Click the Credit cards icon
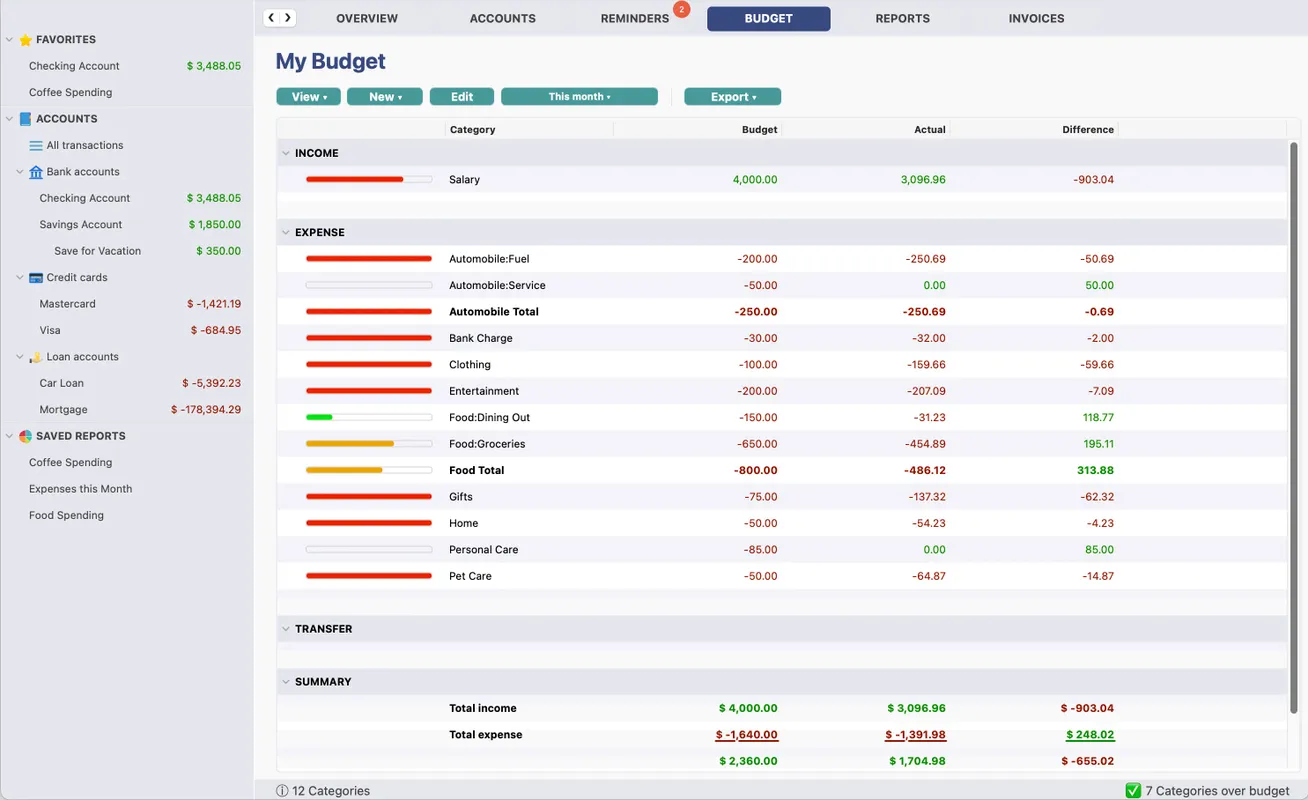 pos(36,278)
